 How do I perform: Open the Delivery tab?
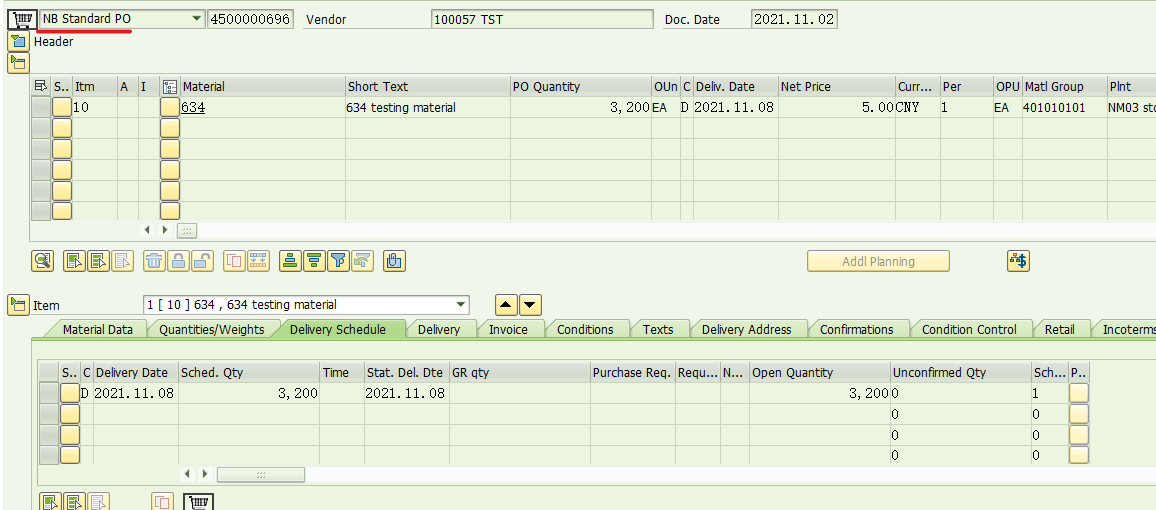tap(439, 329)
